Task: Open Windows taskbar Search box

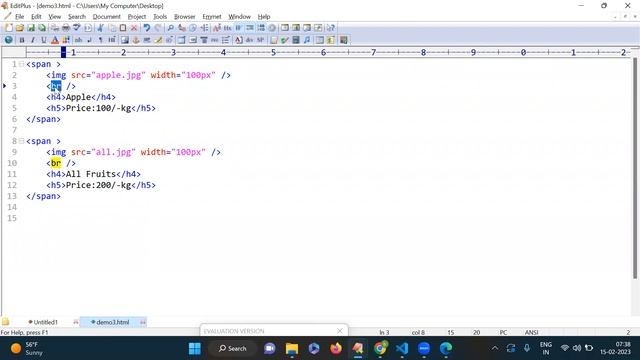Action: (233, 349)
